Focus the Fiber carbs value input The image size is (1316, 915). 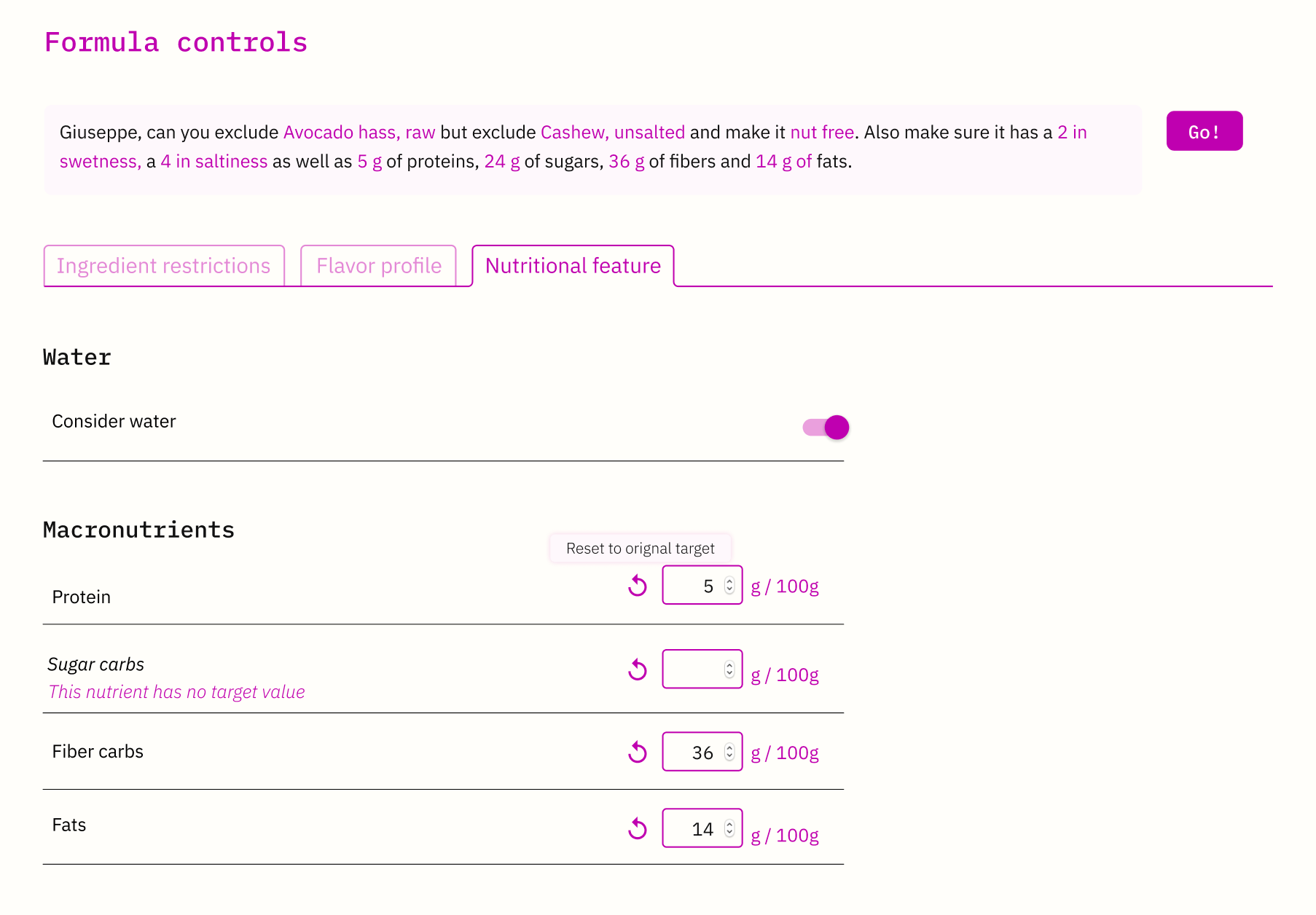702,752
